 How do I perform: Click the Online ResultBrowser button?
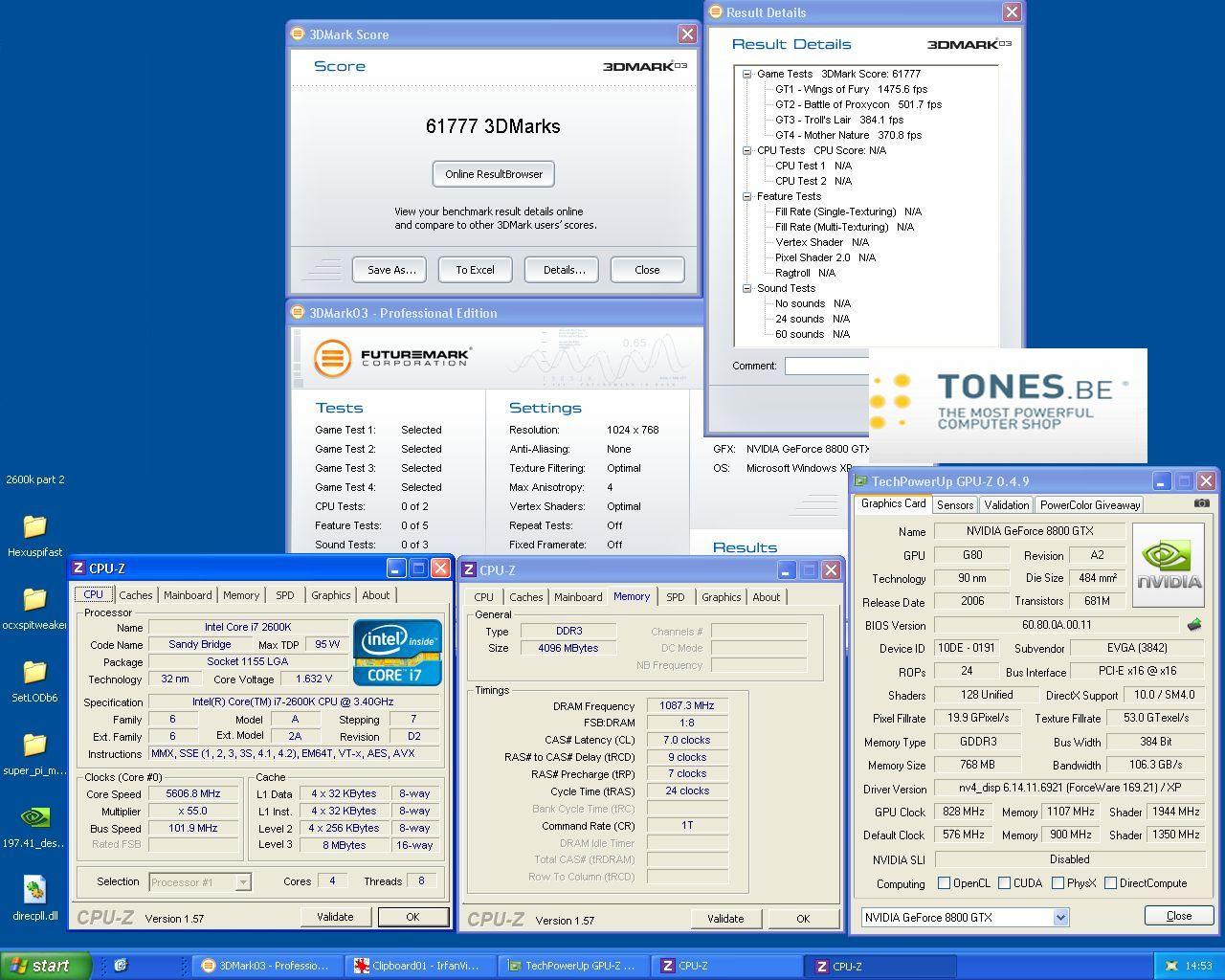[x=494, y=174]
